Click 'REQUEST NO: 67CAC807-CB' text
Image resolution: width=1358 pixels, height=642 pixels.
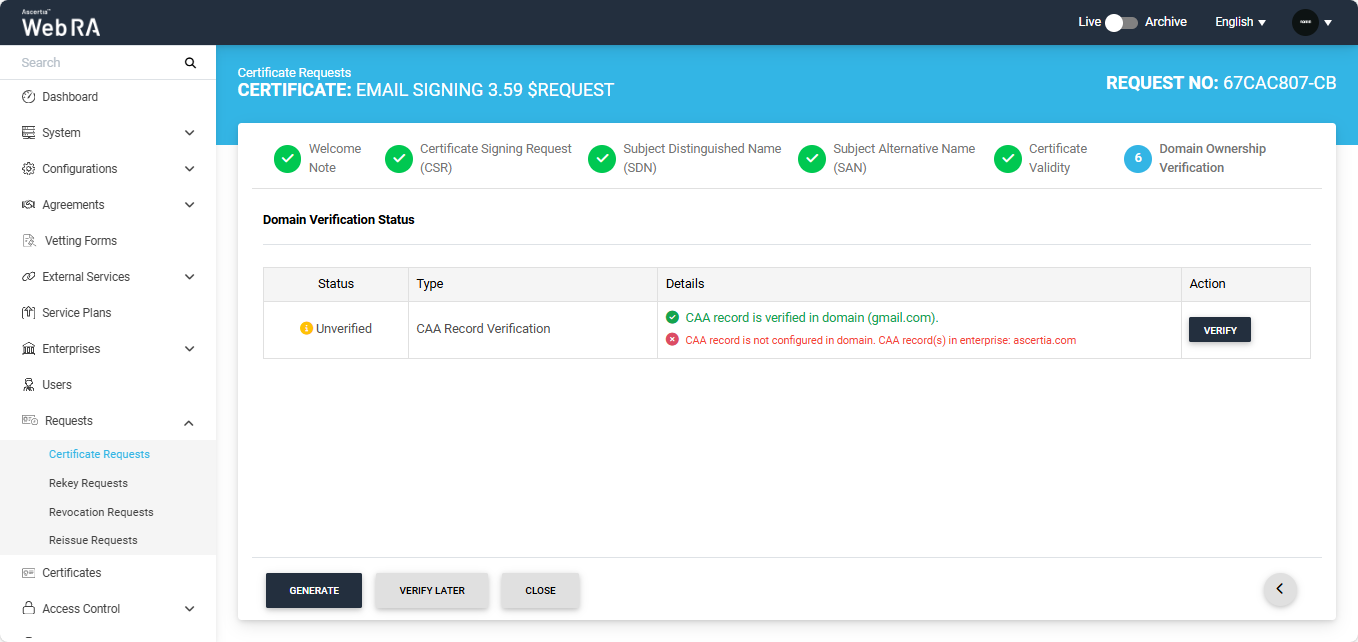coord(1221,83)
